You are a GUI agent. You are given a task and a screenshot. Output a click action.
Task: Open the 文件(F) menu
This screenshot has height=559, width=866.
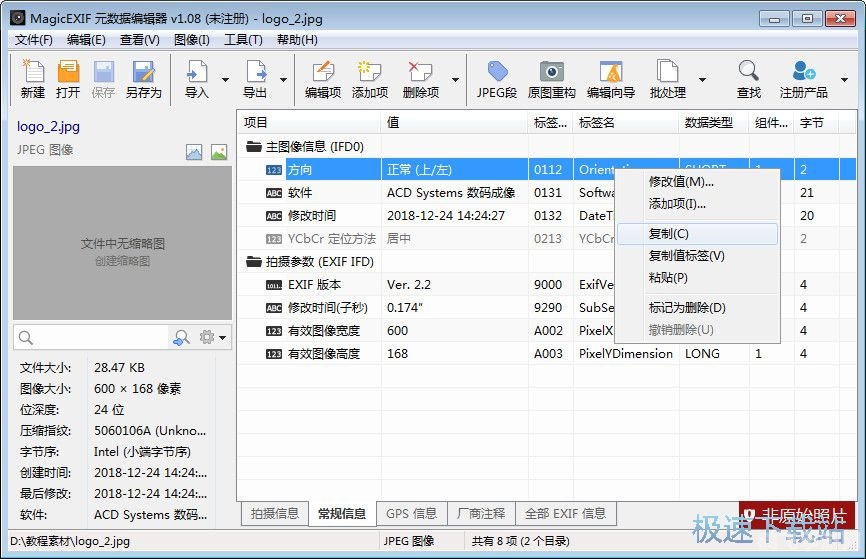pyautogui.click(x=34, y=40)
